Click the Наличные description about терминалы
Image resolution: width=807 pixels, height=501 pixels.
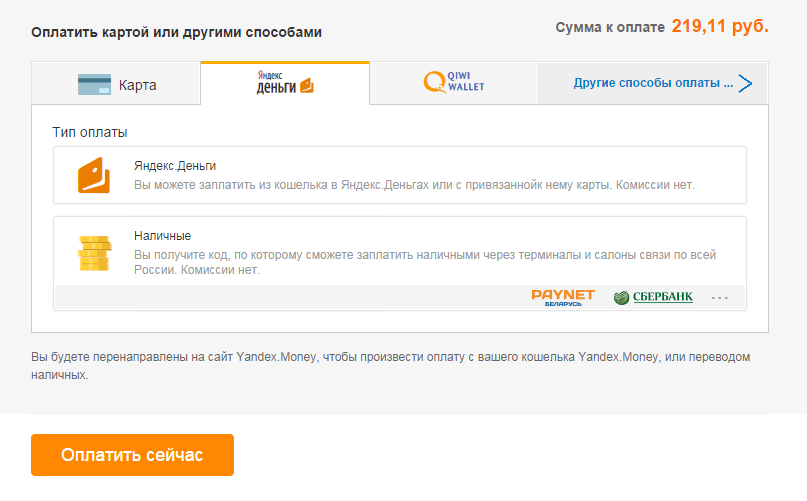425,262
